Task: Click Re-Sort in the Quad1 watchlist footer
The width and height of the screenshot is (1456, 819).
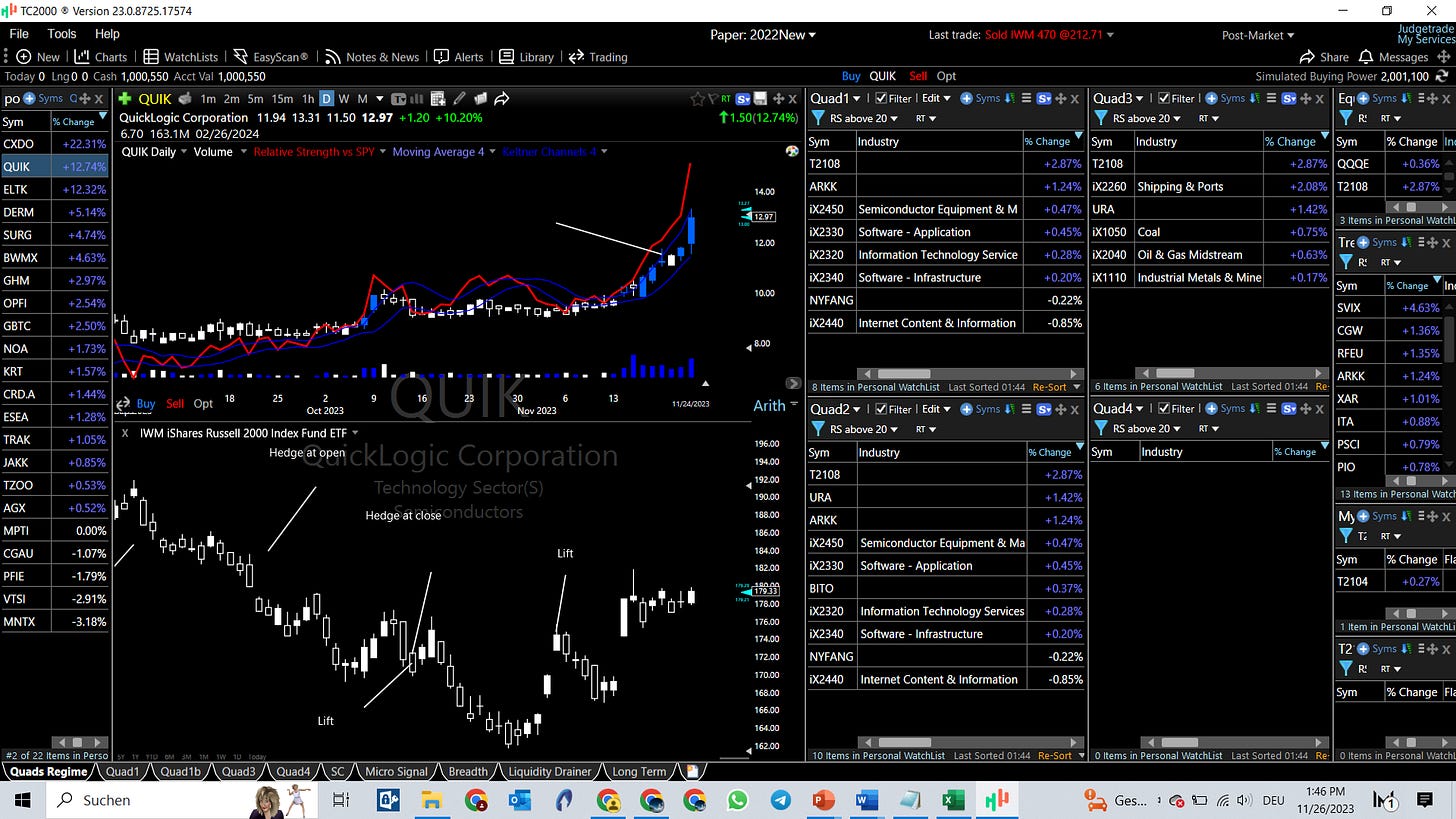Action: point(1049,386)
